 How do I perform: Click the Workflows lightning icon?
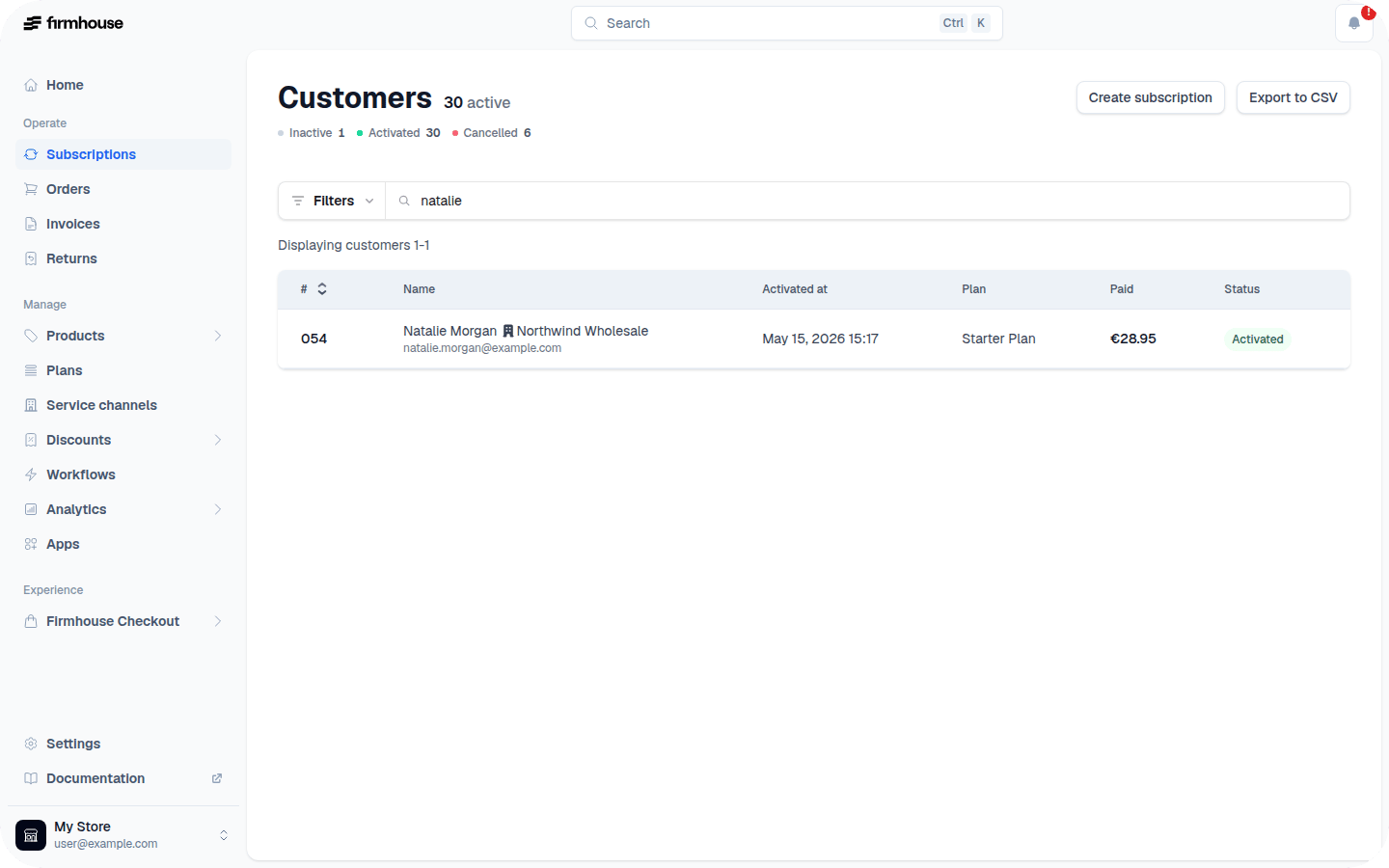31,475
